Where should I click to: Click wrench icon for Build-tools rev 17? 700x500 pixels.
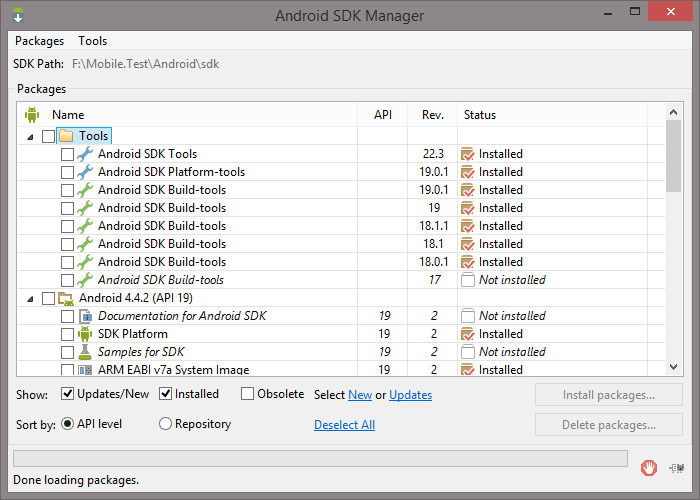tap(85, 280)
